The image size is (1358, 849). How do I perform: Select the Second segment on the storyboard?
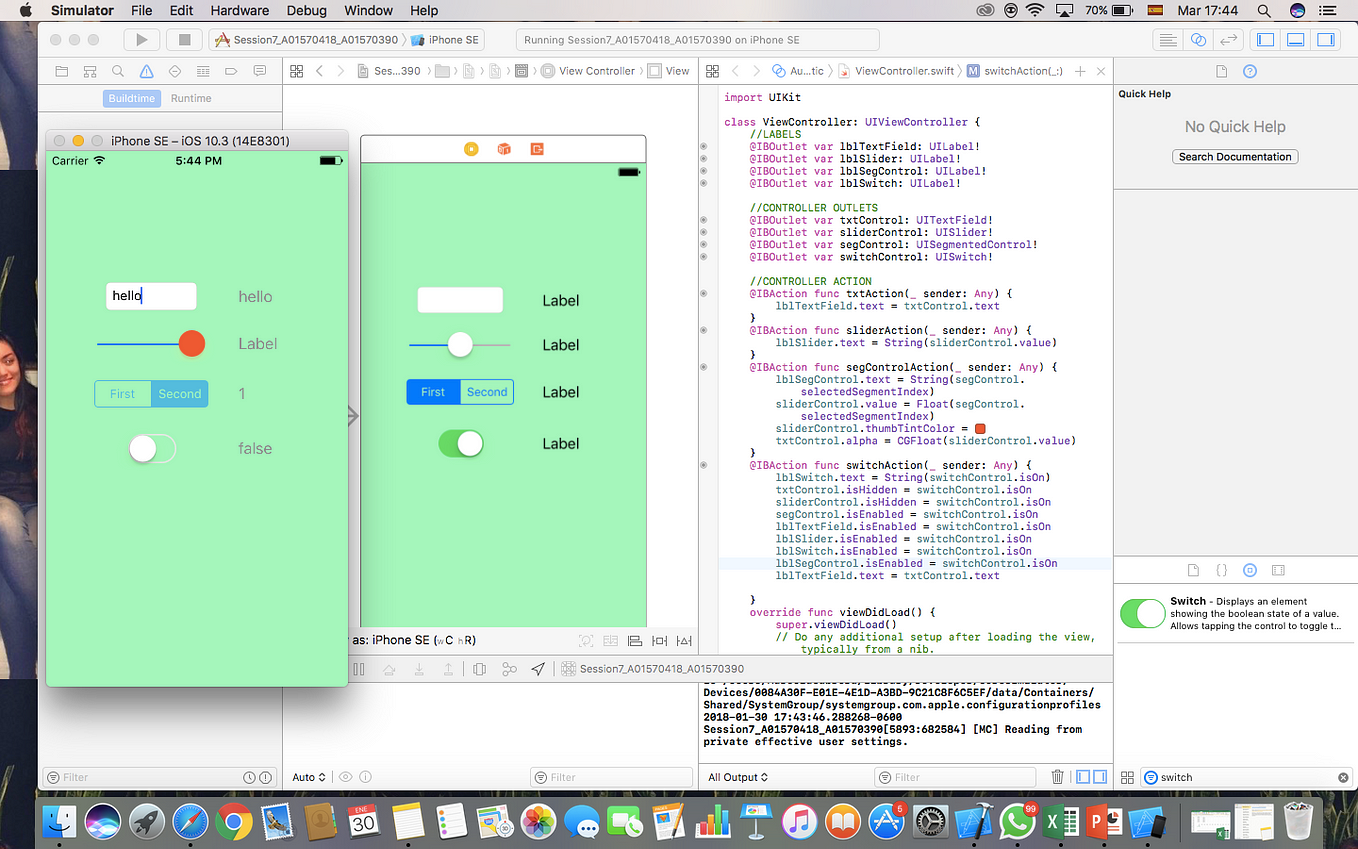click(x=487, y=392)
